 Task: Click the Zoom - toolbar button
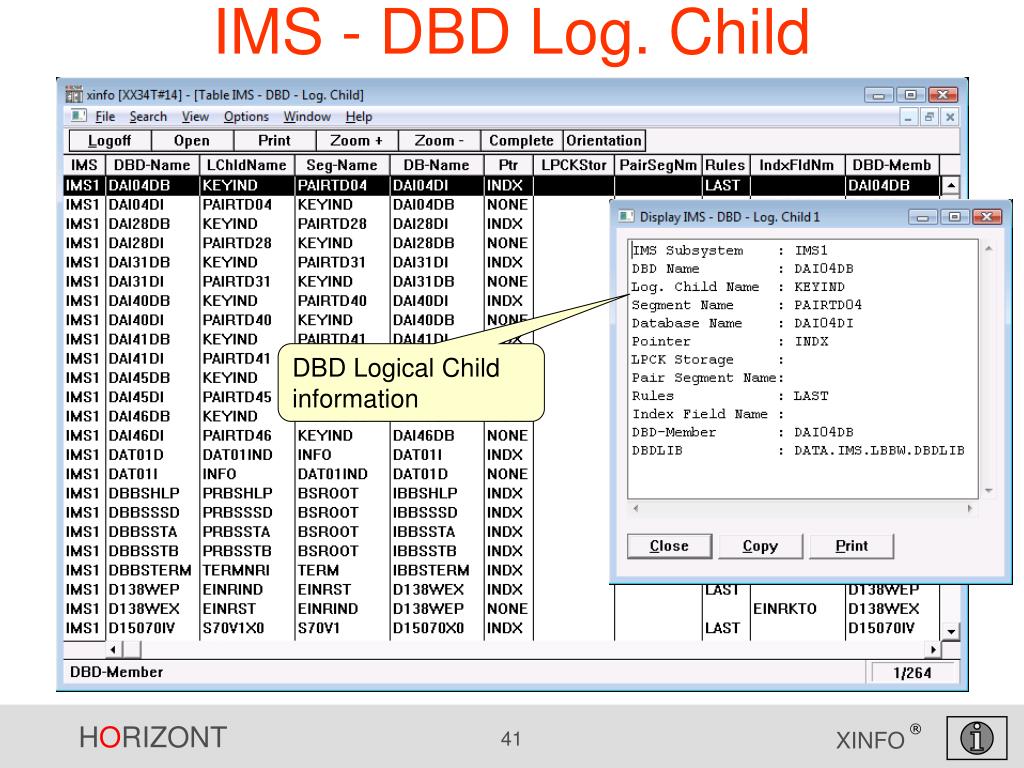(x=439, y=140)
